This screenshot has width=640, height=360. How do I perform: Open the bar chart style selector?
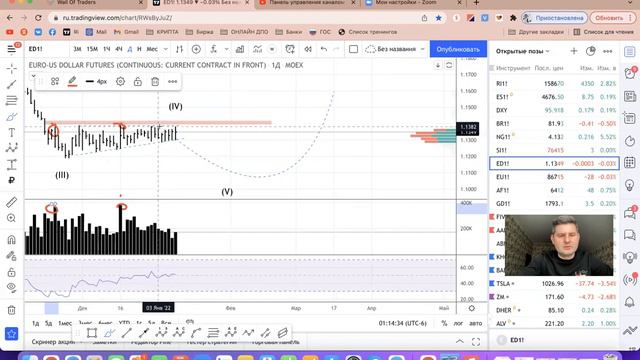coord(179,49)
